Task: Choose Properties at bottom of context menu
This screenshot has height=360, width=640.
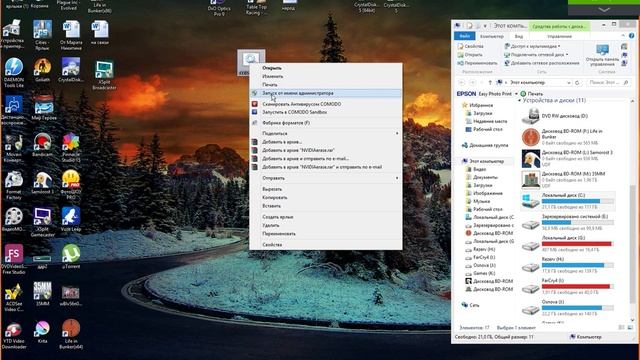Action: pyautogui.click(x=325, y=244)
